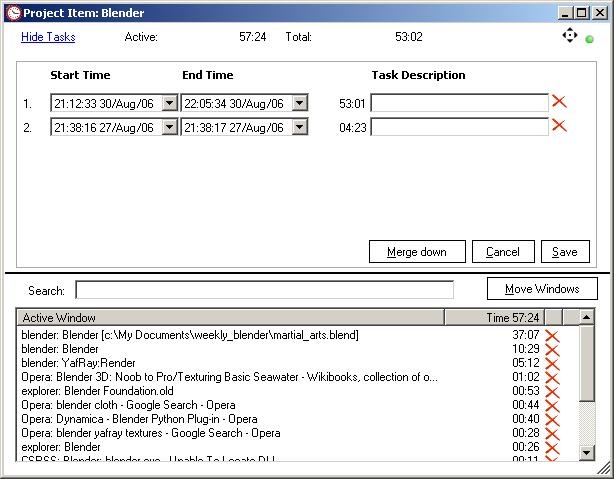The image size is (614, 479).
Task: Click task 2 description field
Action: 459,127
